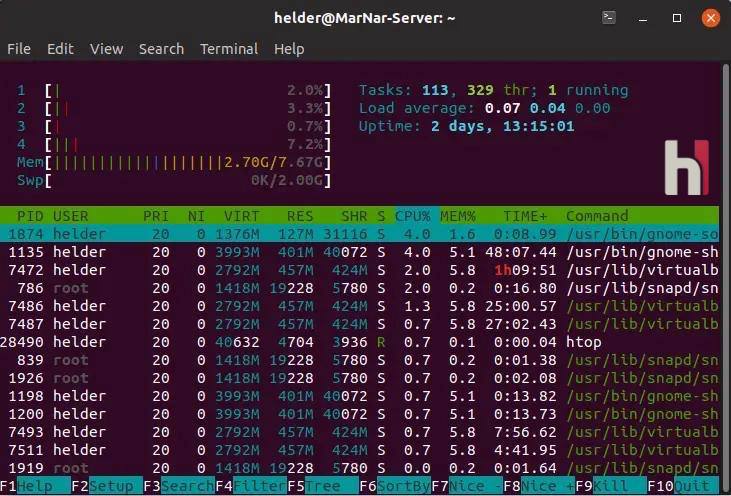Click the Load average text

click(x=484, y=108)
